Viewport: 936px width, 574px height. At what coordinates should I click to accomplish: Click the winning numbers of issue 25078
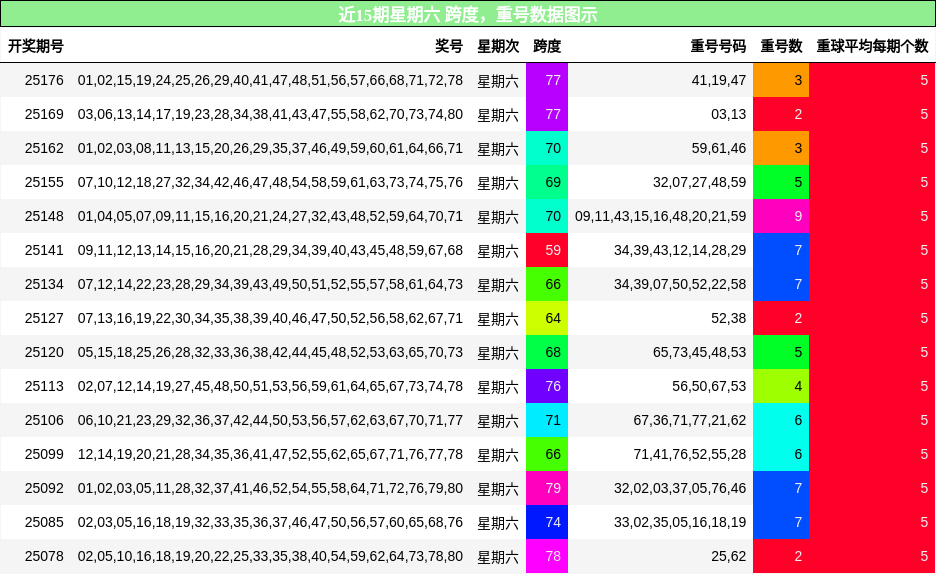click(270, 556)
